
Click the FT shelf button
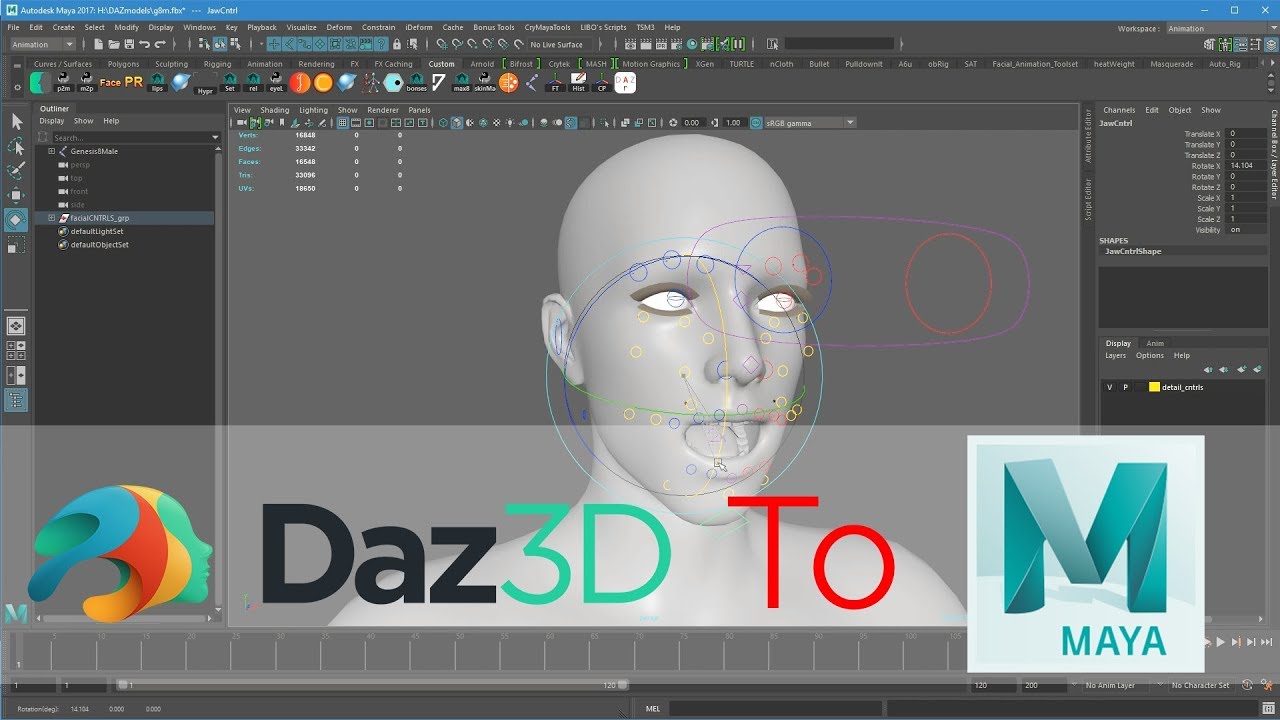pyautogui.click(x=555, y=83)
